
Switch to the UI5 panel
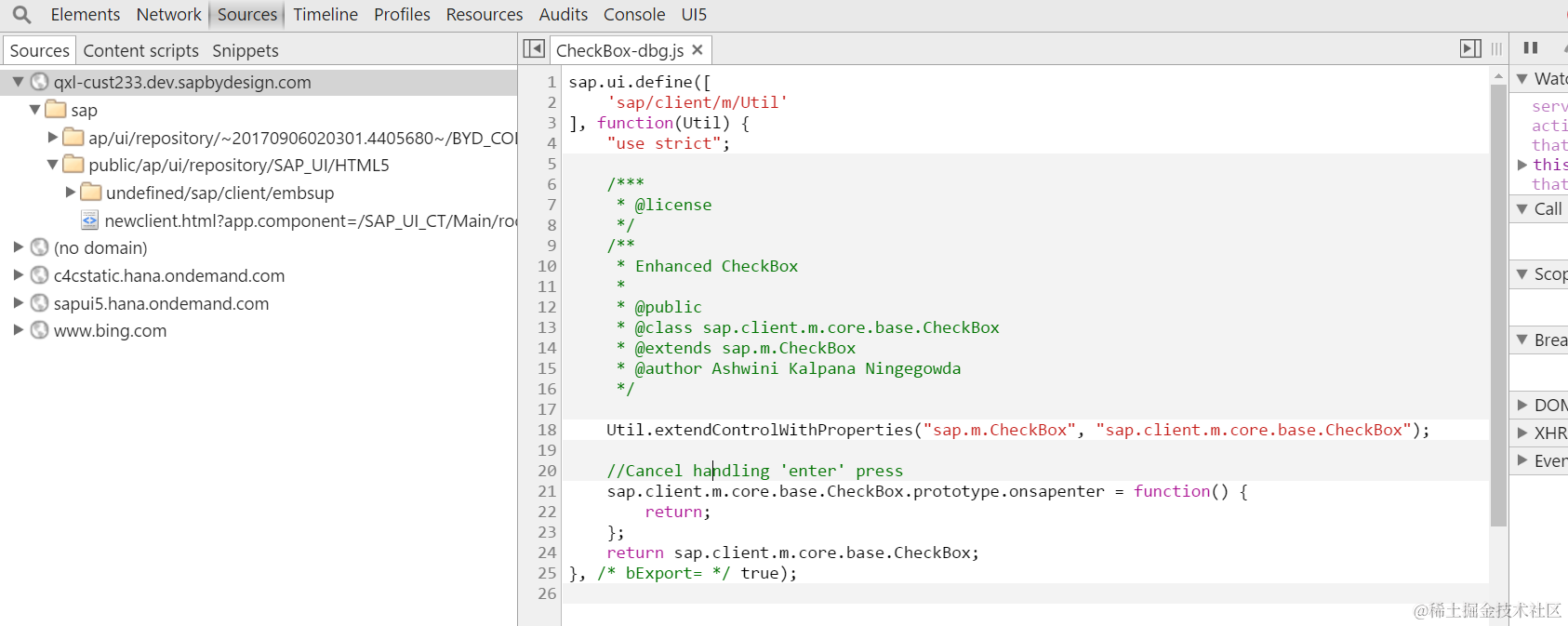(694, 15)
